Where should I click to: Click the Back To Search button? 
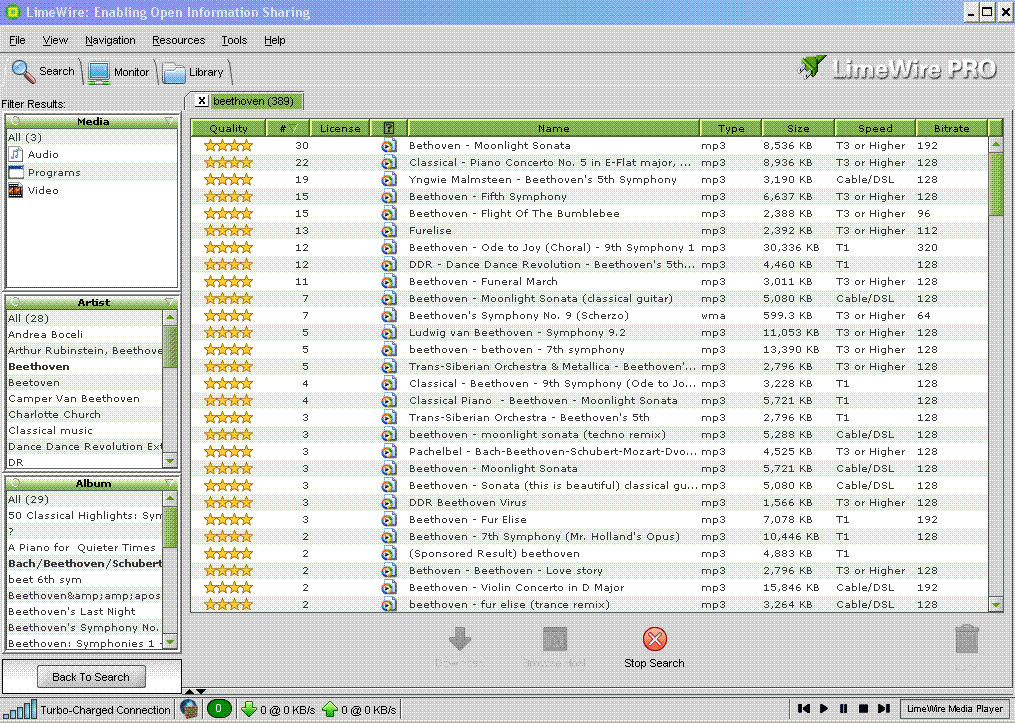[91, 677]
